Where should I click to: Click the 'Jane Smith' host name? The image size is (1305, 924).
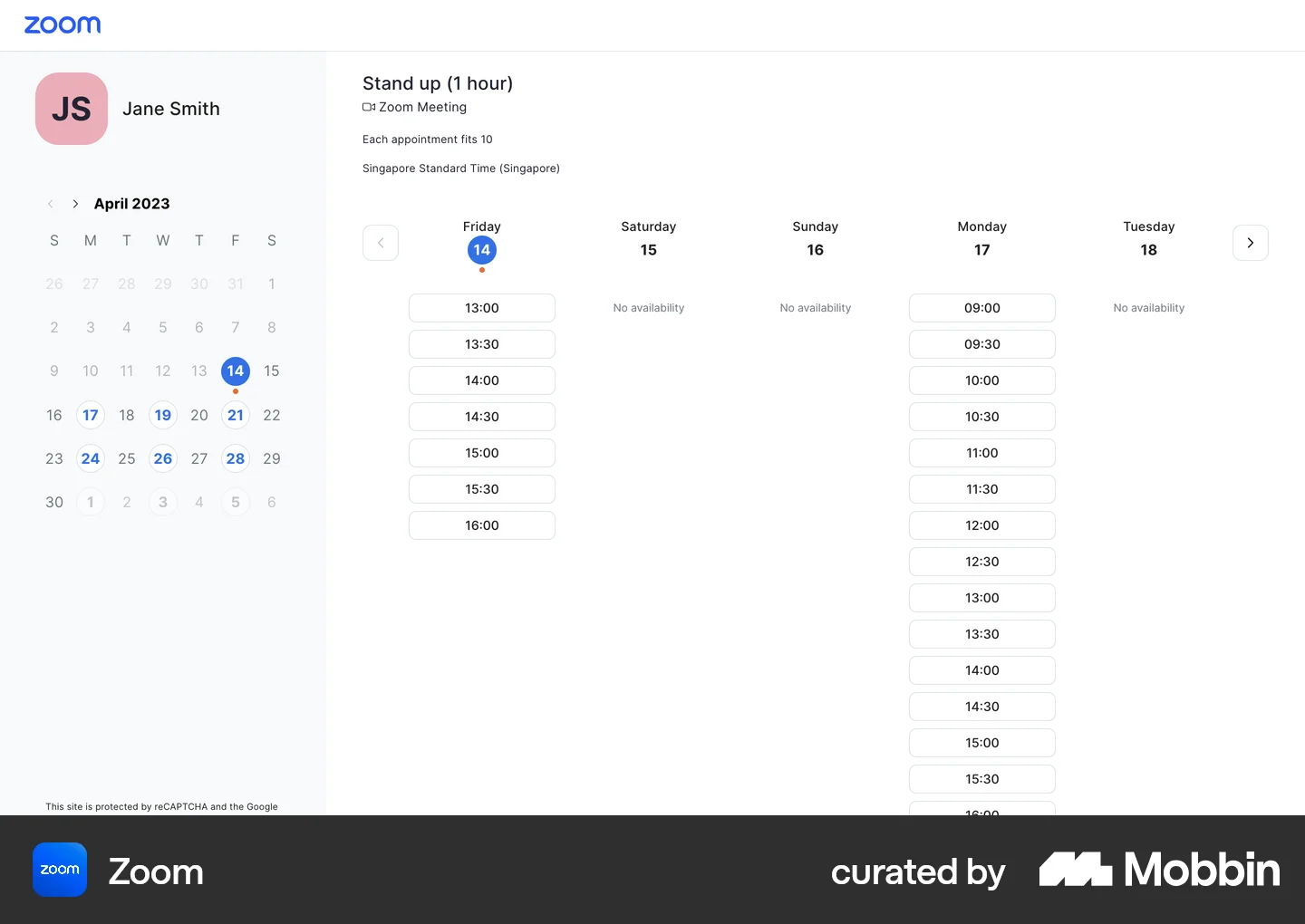171,109
